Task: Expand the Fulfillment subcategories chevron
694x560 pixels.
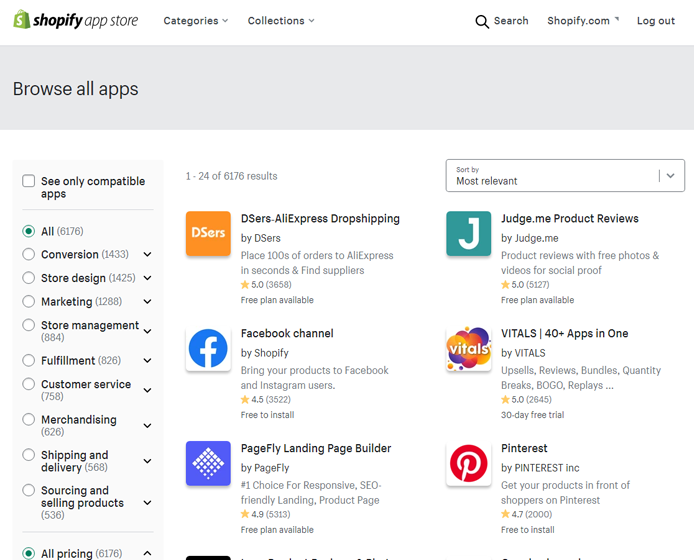Action: (147, 361)
